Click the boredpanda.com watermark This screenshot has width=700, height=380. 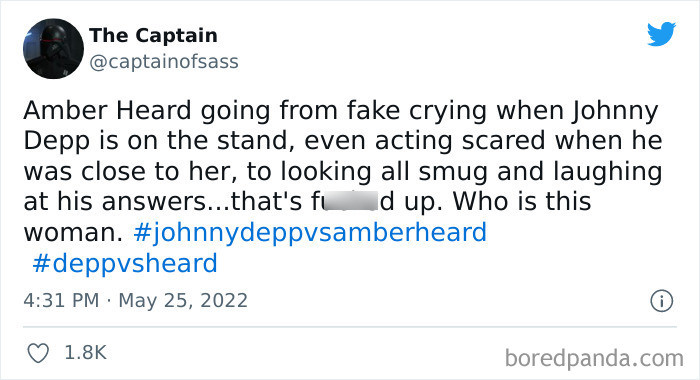(594, 358)
